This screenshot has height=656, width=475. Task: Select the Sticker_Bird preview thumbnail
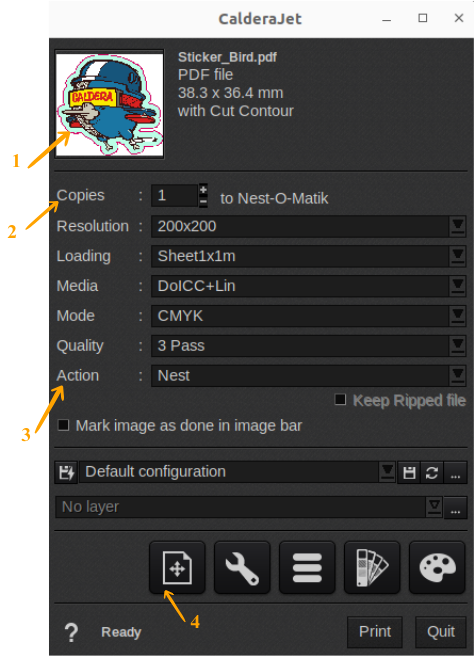click(x=110, y=104)
